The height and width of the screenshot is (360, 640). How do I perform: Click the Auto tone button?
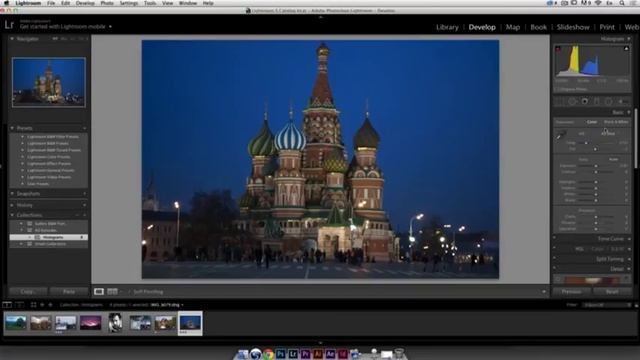[613, 160]
